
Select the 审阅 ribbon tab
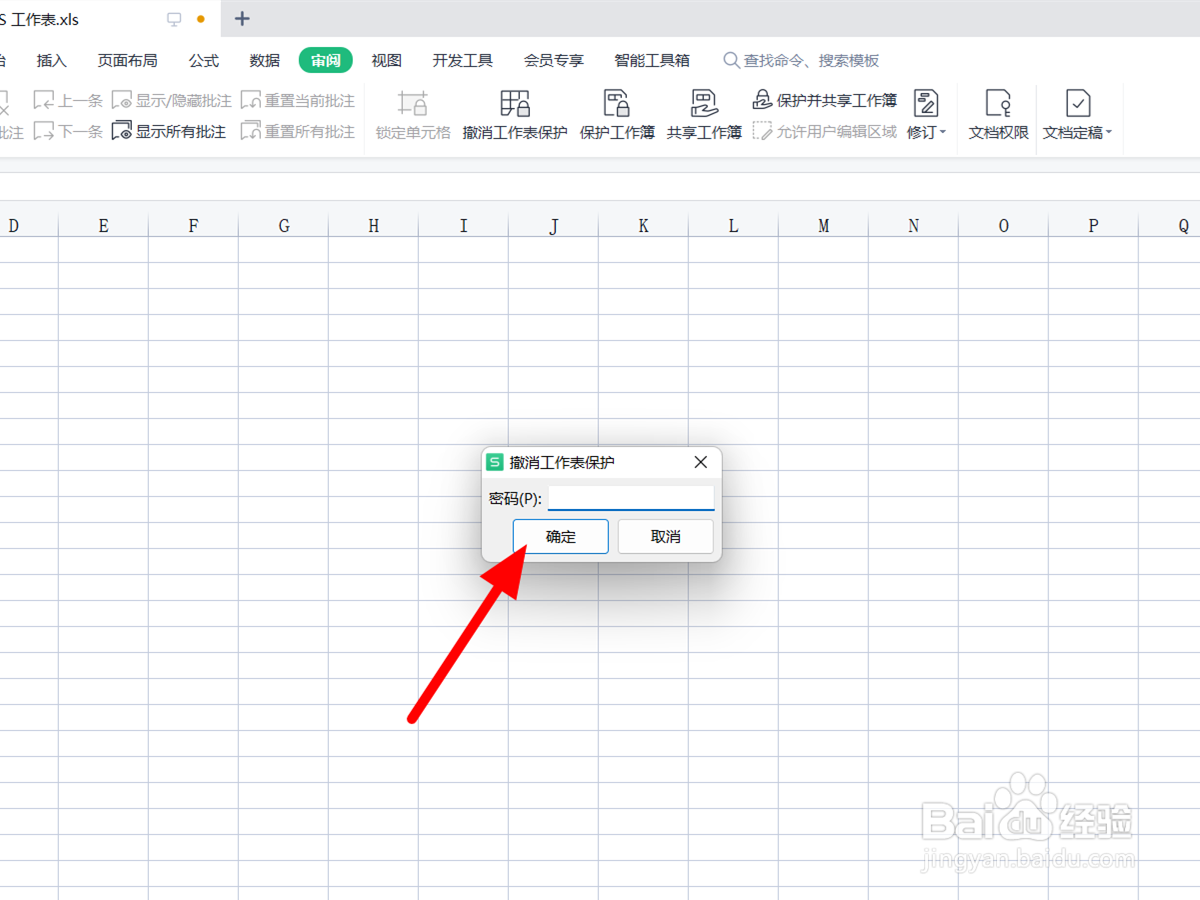pyautogui.click(x=326, y=60)
